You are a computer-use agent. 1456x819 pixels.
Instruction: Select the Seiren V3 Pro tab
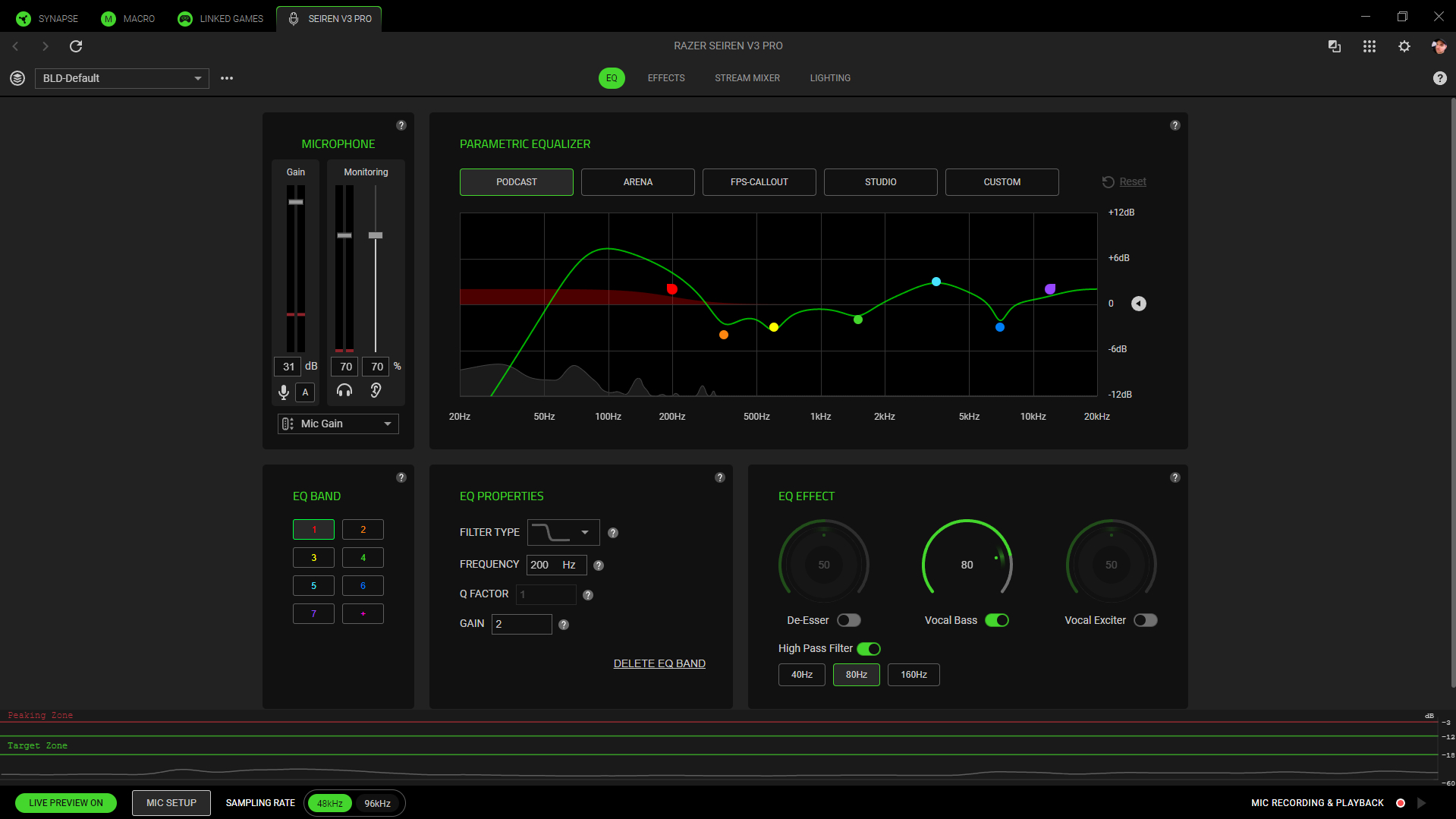tap(329, 19)
